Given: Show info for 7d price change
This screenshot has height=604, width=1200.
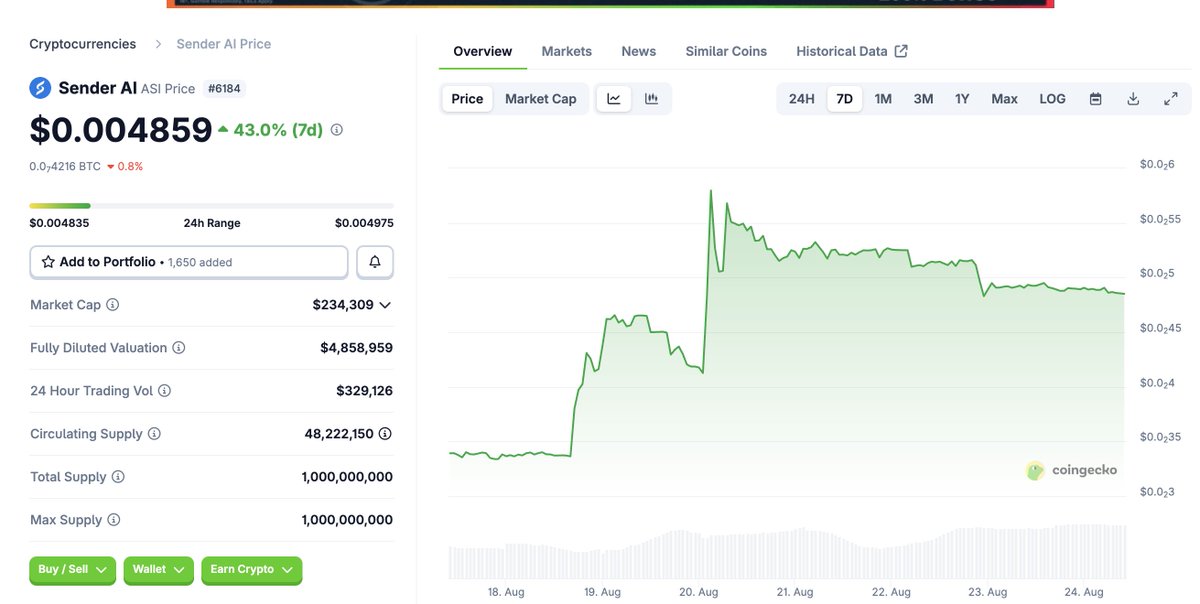Looking at the screenshot, I should click(337, 130).
